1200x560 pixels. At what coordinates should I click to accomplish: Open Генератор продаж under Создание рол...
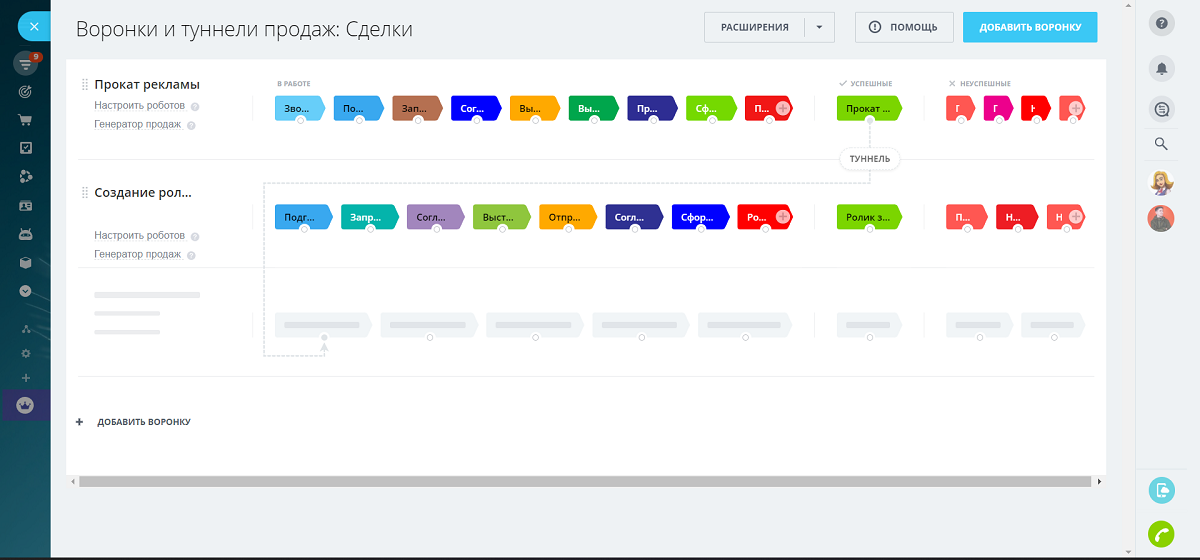[x=138, y=254]
